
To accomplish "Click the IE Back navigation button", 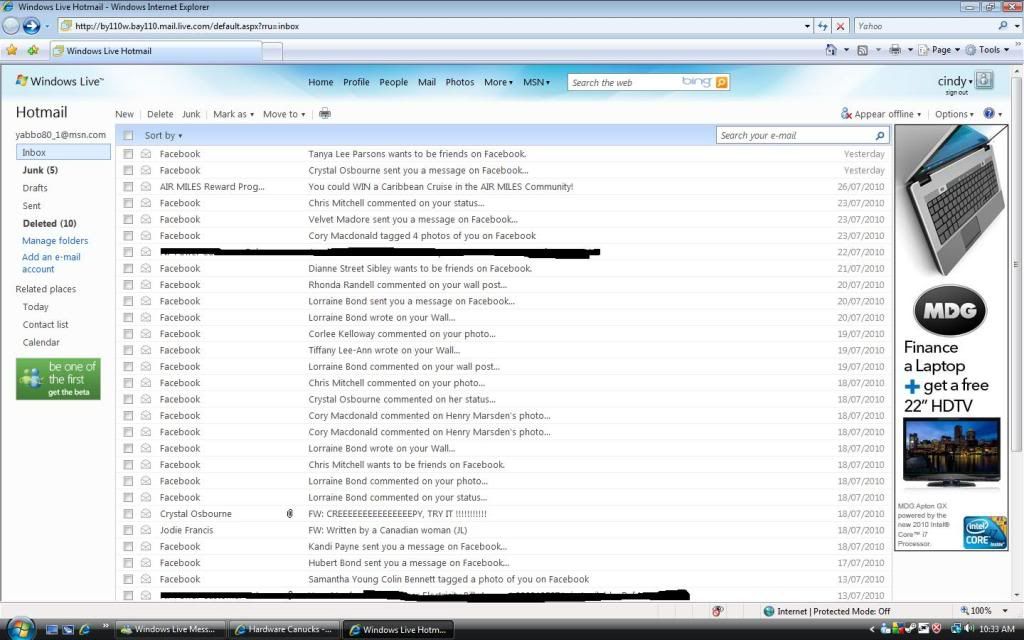I will [11, 25].
